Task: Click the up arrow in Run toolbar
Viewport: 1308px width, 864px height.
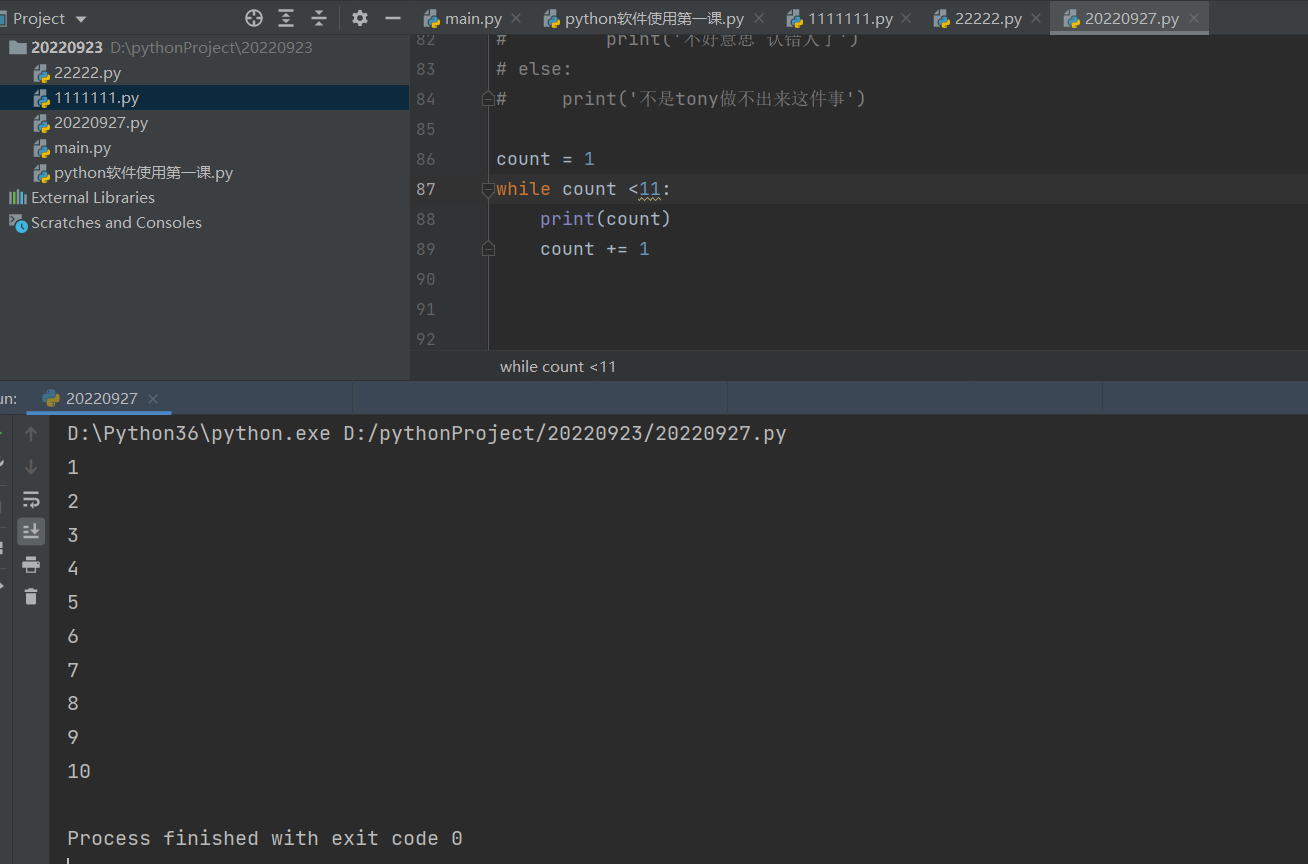Action: 31,434
